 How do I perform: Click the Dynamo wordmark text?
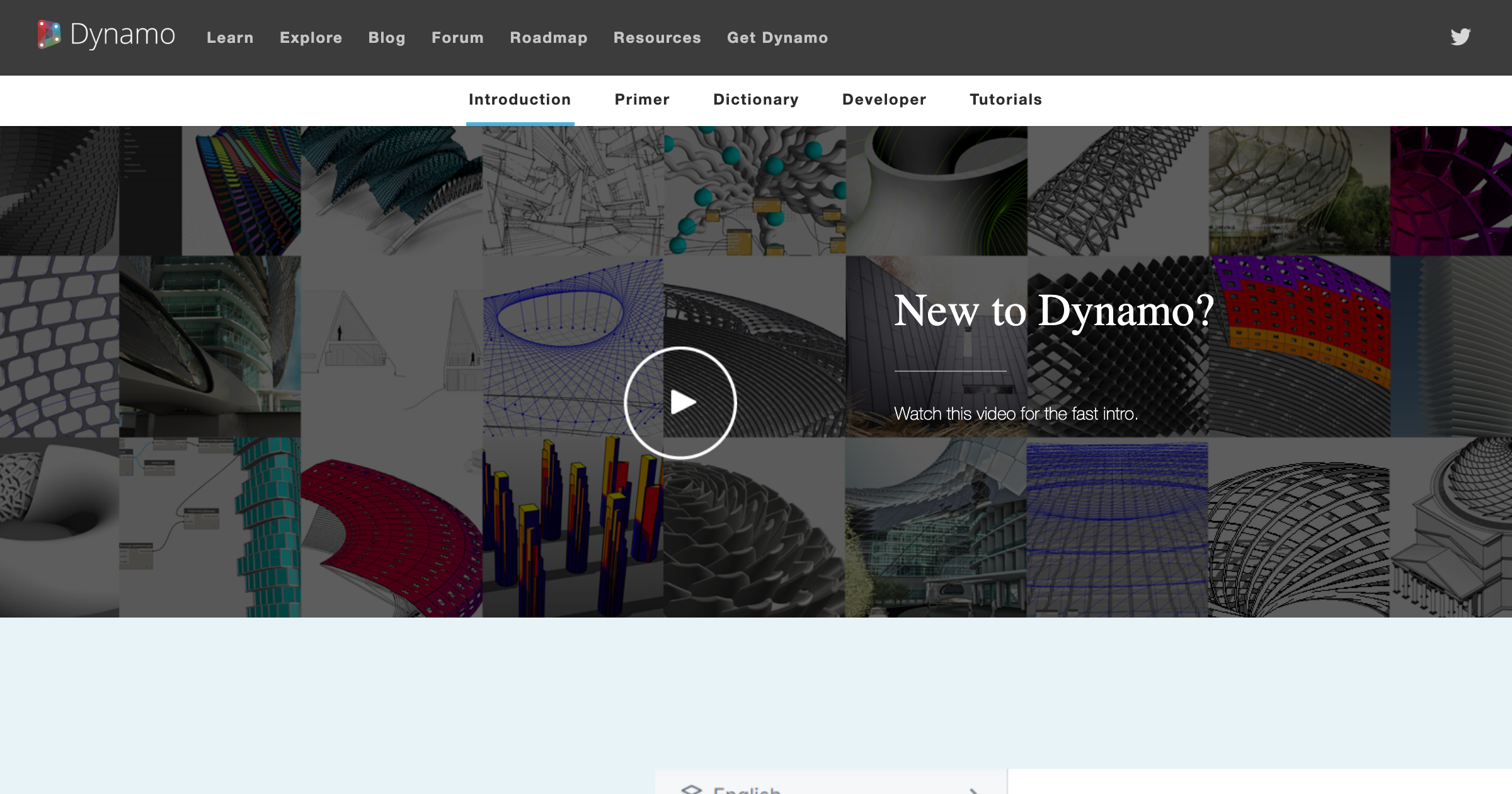click(x=123, y=35)
